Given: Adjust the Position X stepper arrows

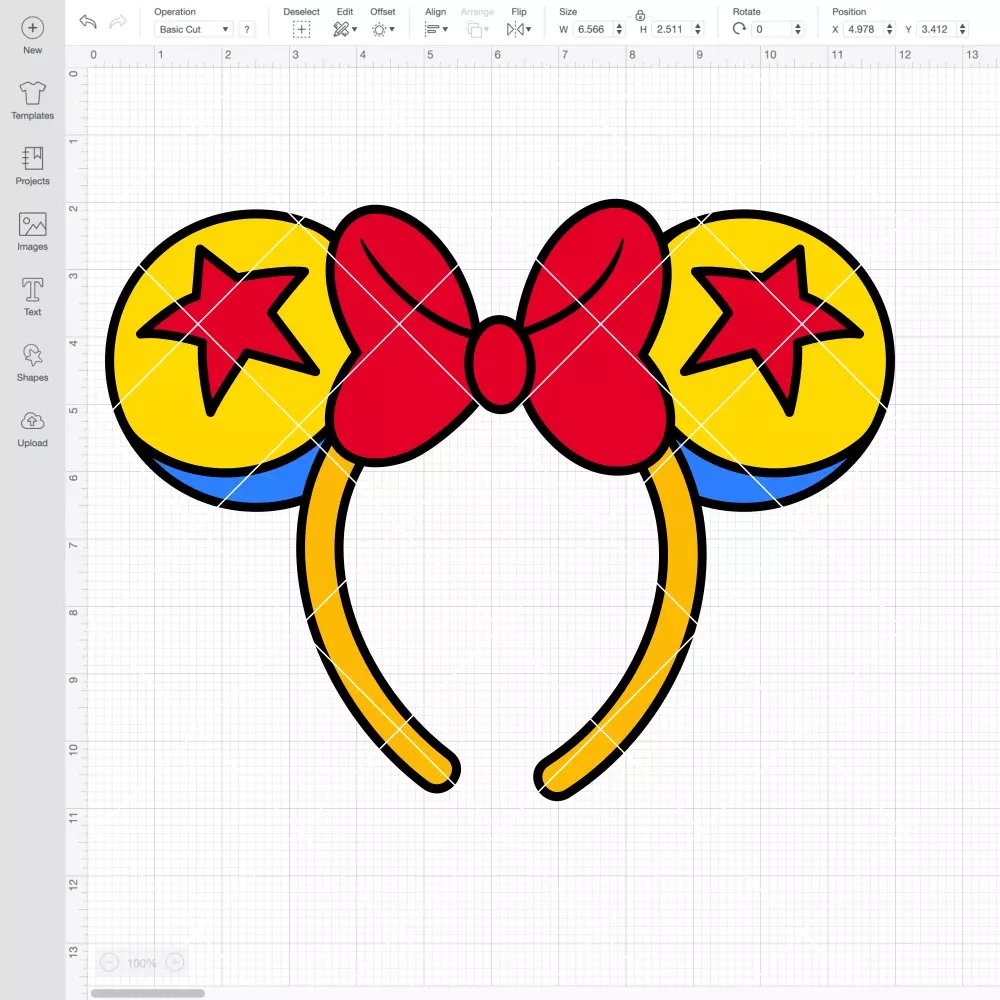Looking at the screenshot, I should click(890, 29).
